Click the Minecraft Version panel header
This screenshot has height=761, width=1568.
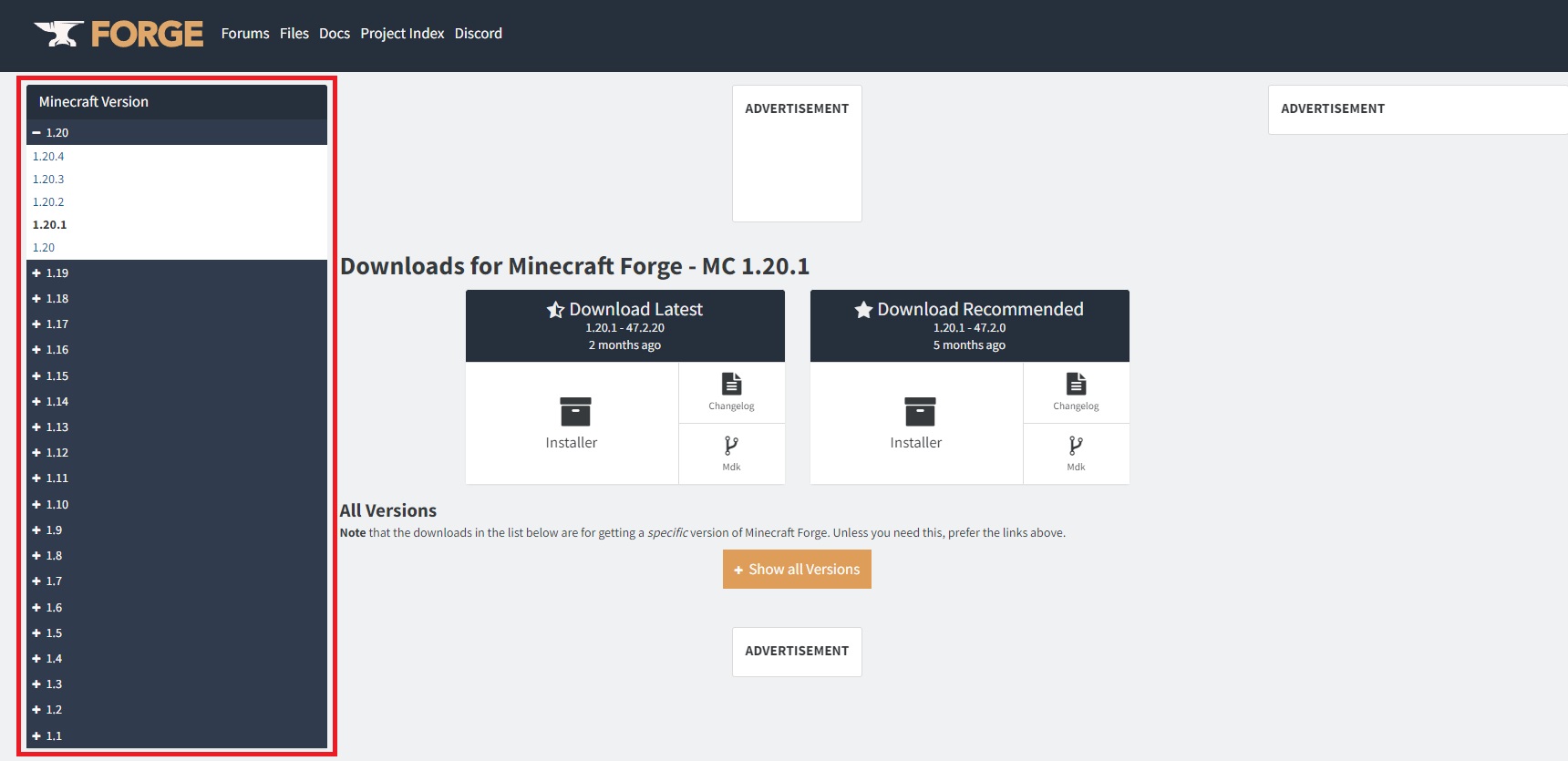click(x=177, y=102)
